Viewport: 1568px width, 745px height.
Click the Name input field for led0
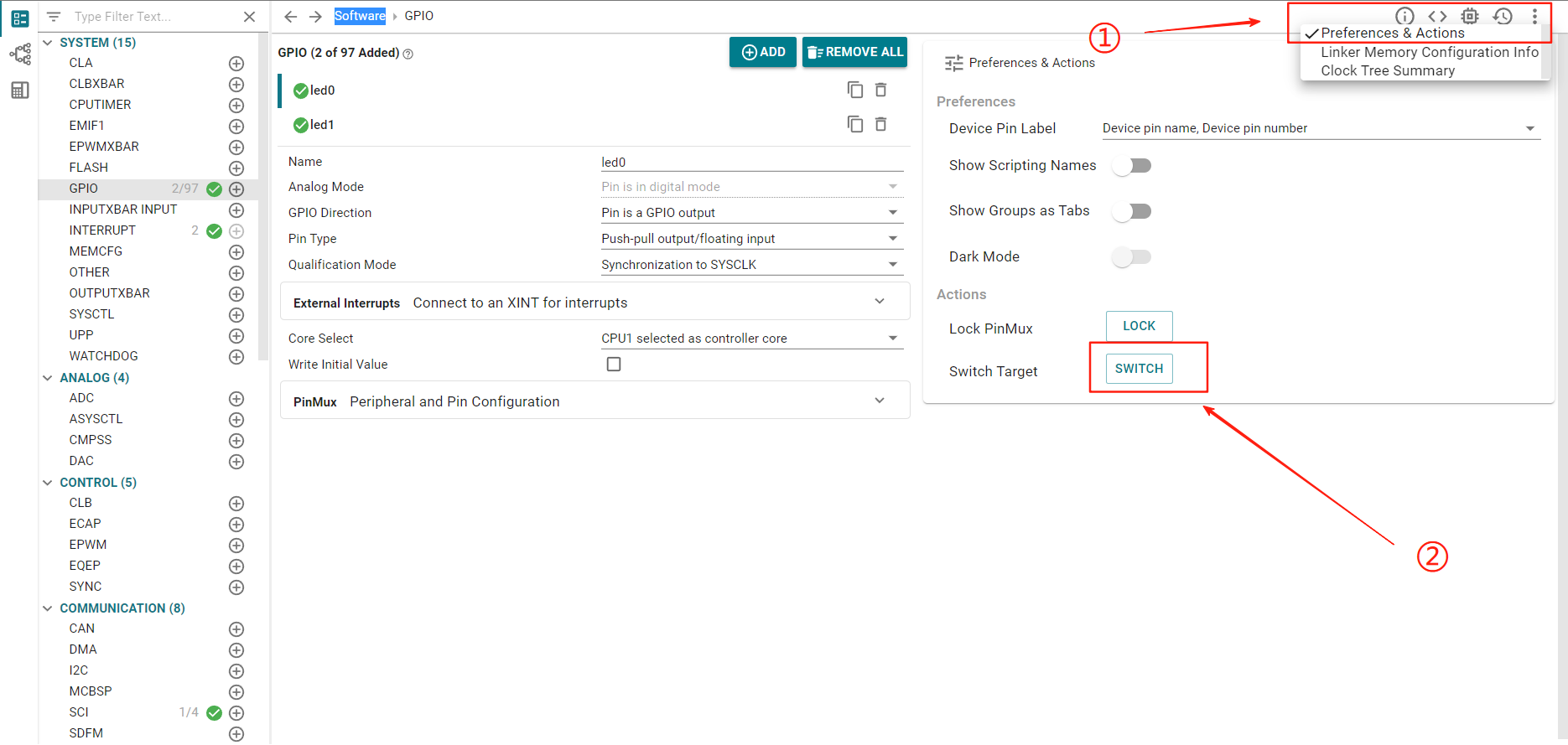coord(751,163)
